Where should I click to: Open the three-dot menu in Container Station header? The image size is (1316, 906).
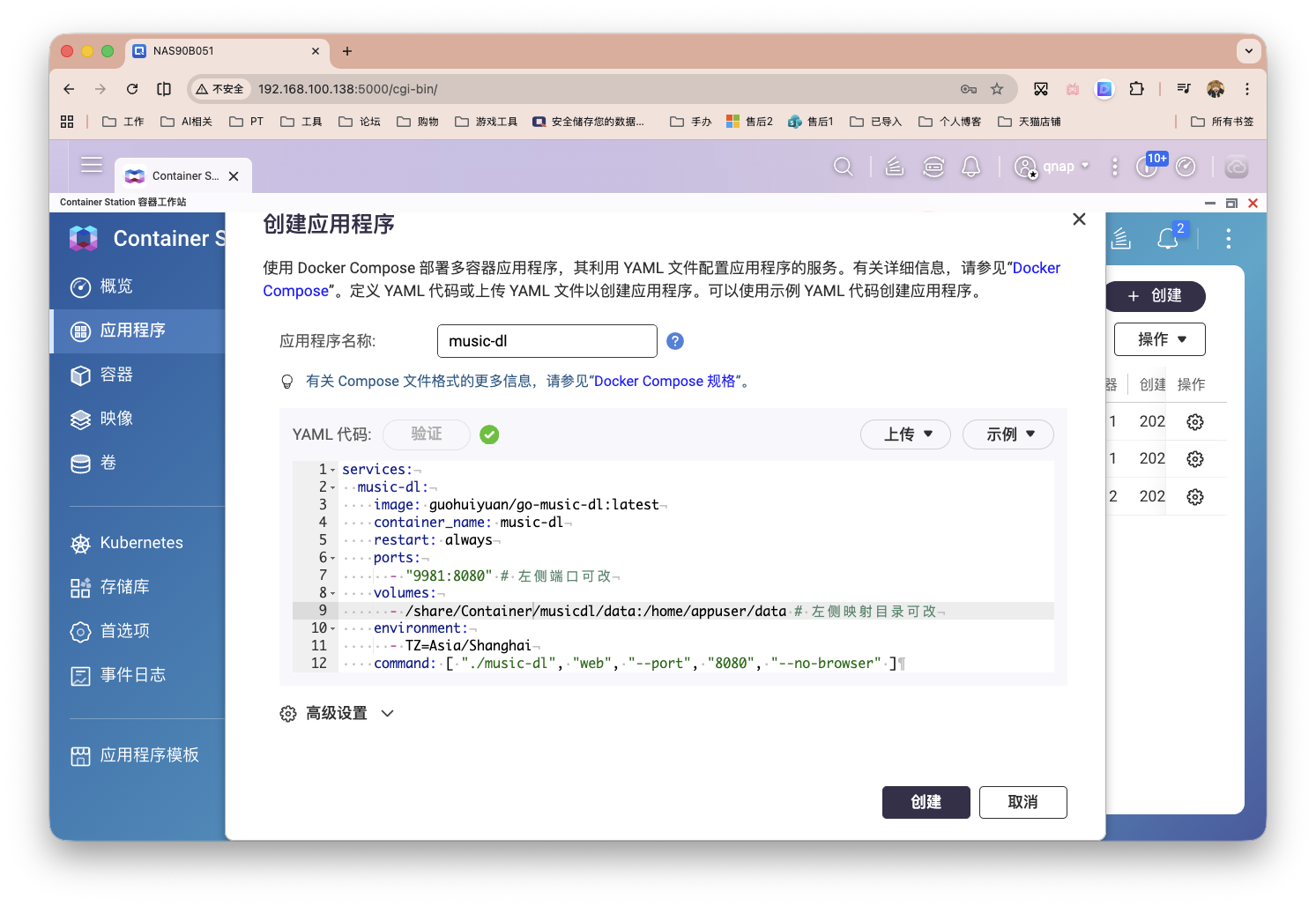pyautogui.click(x=1228, y=238)
